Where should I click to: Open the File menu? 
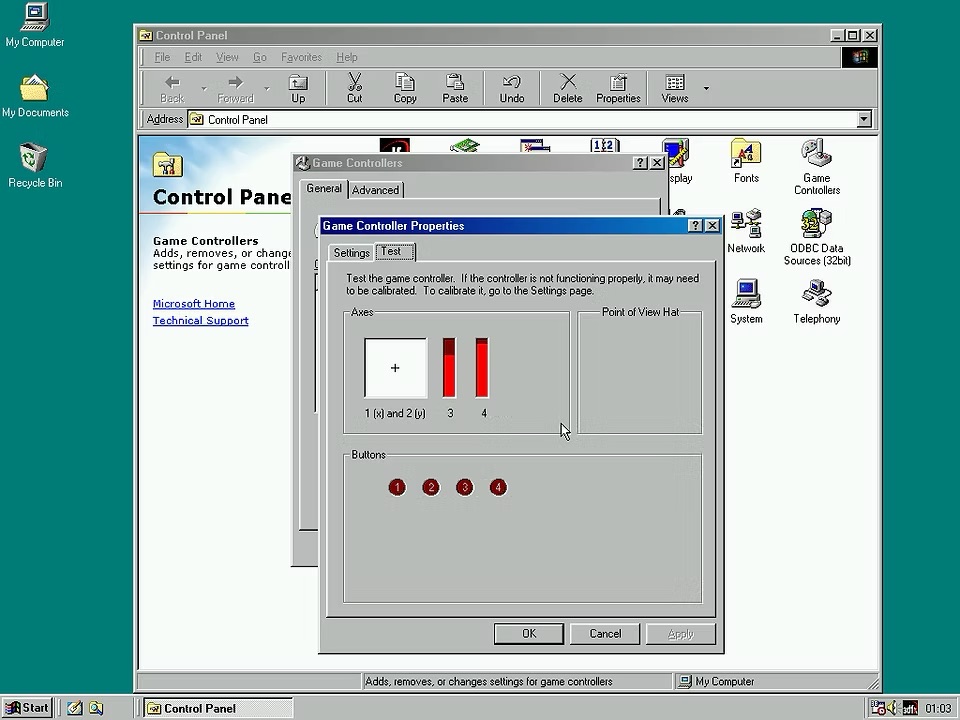pyautogui.click(x=162, y=57)
